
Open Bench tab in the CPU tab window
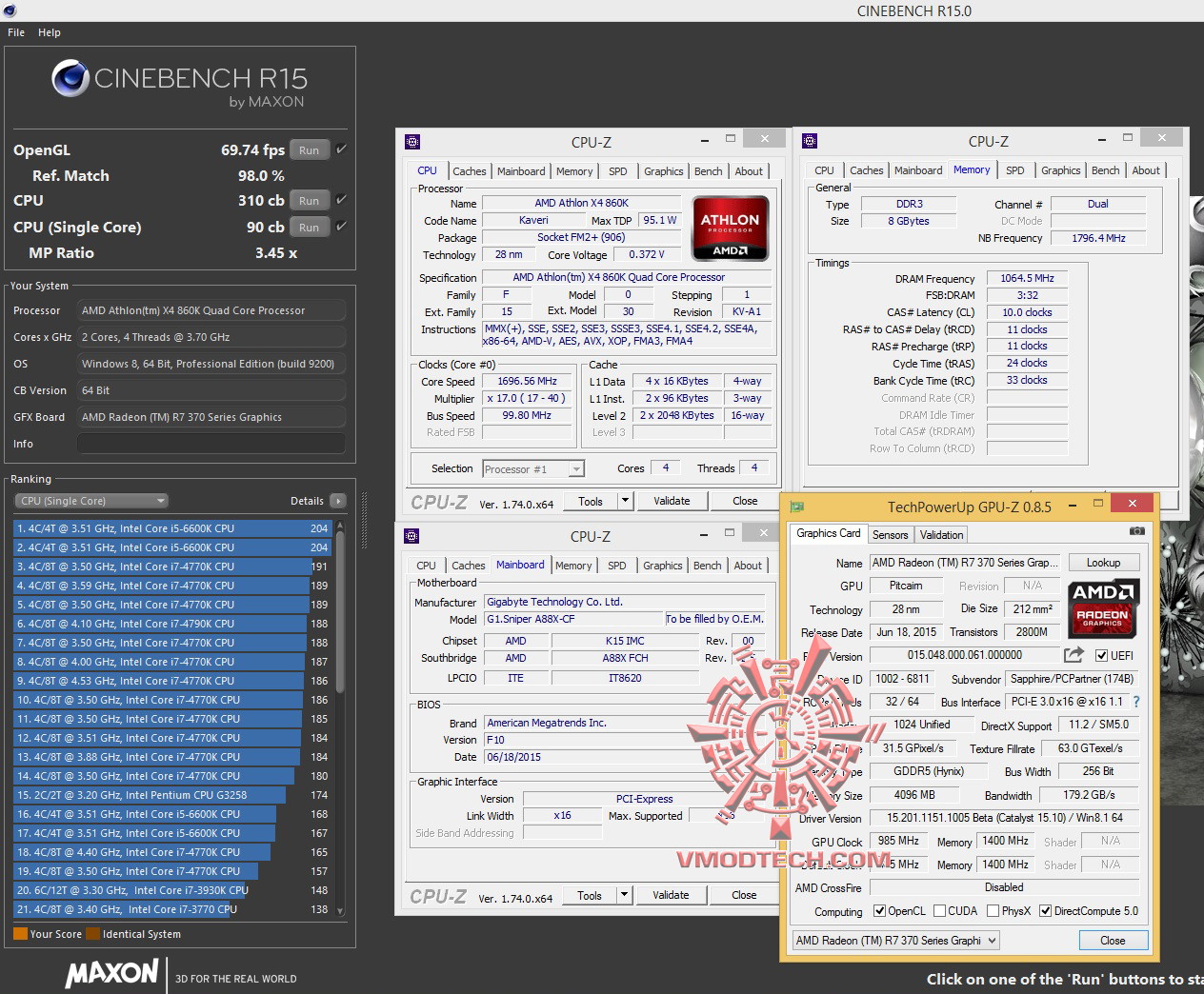[x=708, y=171]
